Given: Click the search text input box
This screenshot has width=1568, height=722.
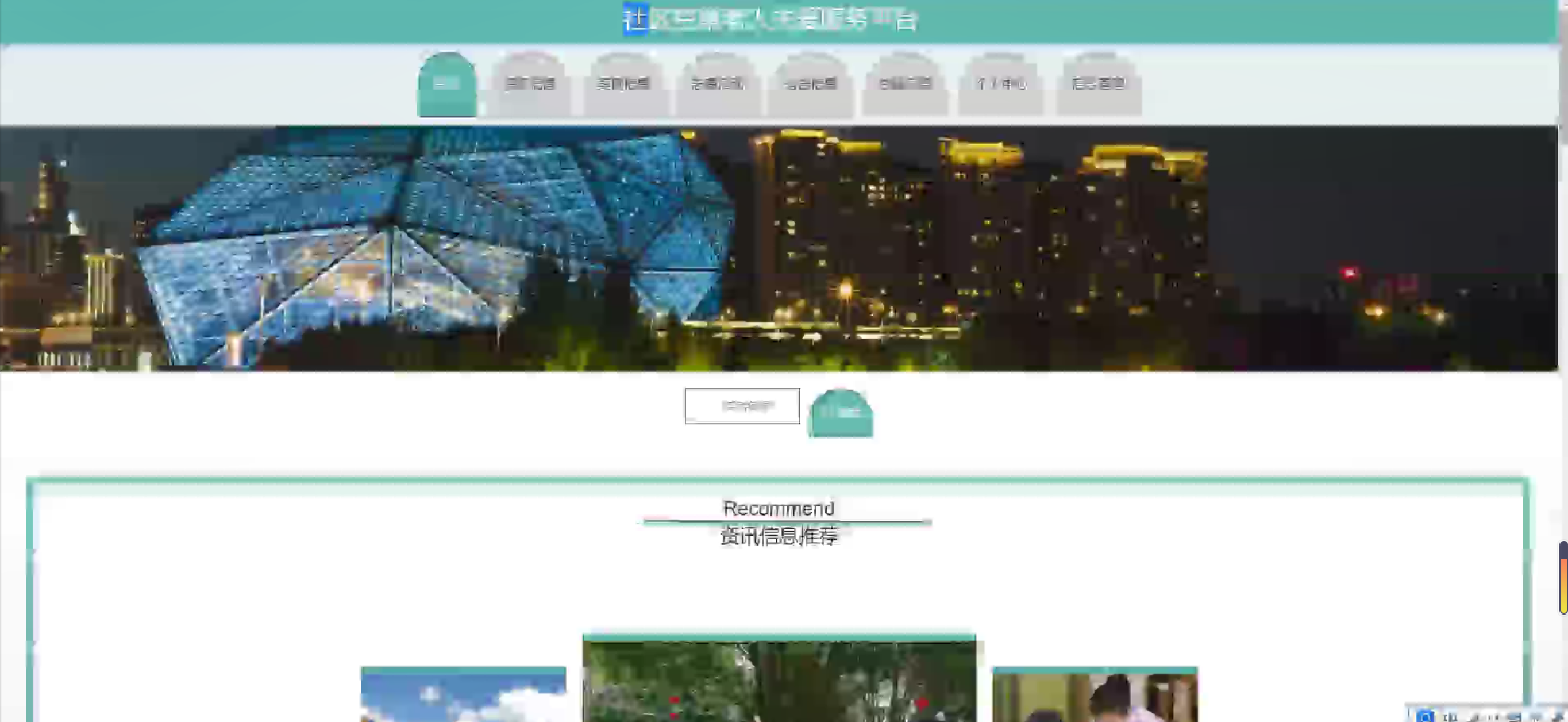Looking at the screenshot, I should click(741, 406).
